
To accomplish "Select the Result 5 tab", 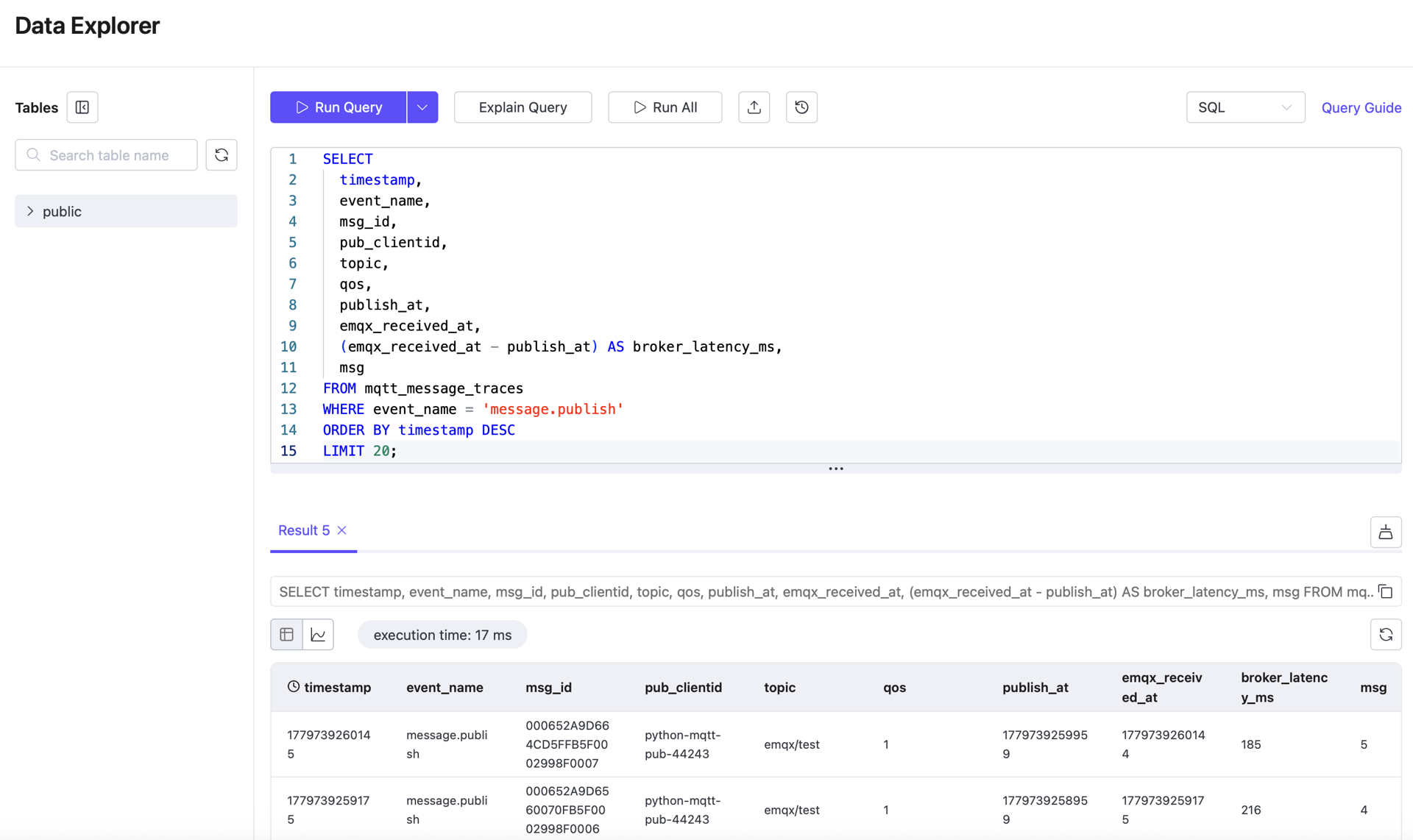I will 304,530.
